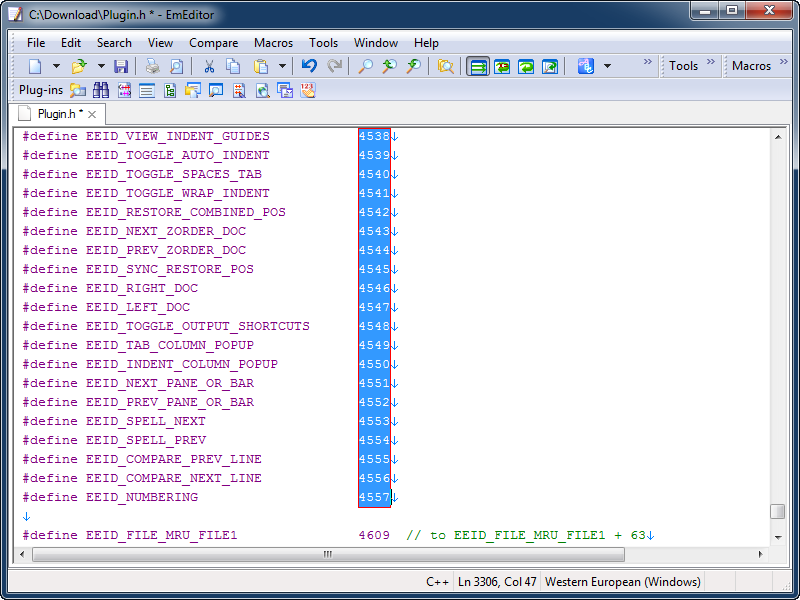Click the Tools toolbar label
Image resolution: width=800 pixels, height=600 pixels.
pos(683,66)
